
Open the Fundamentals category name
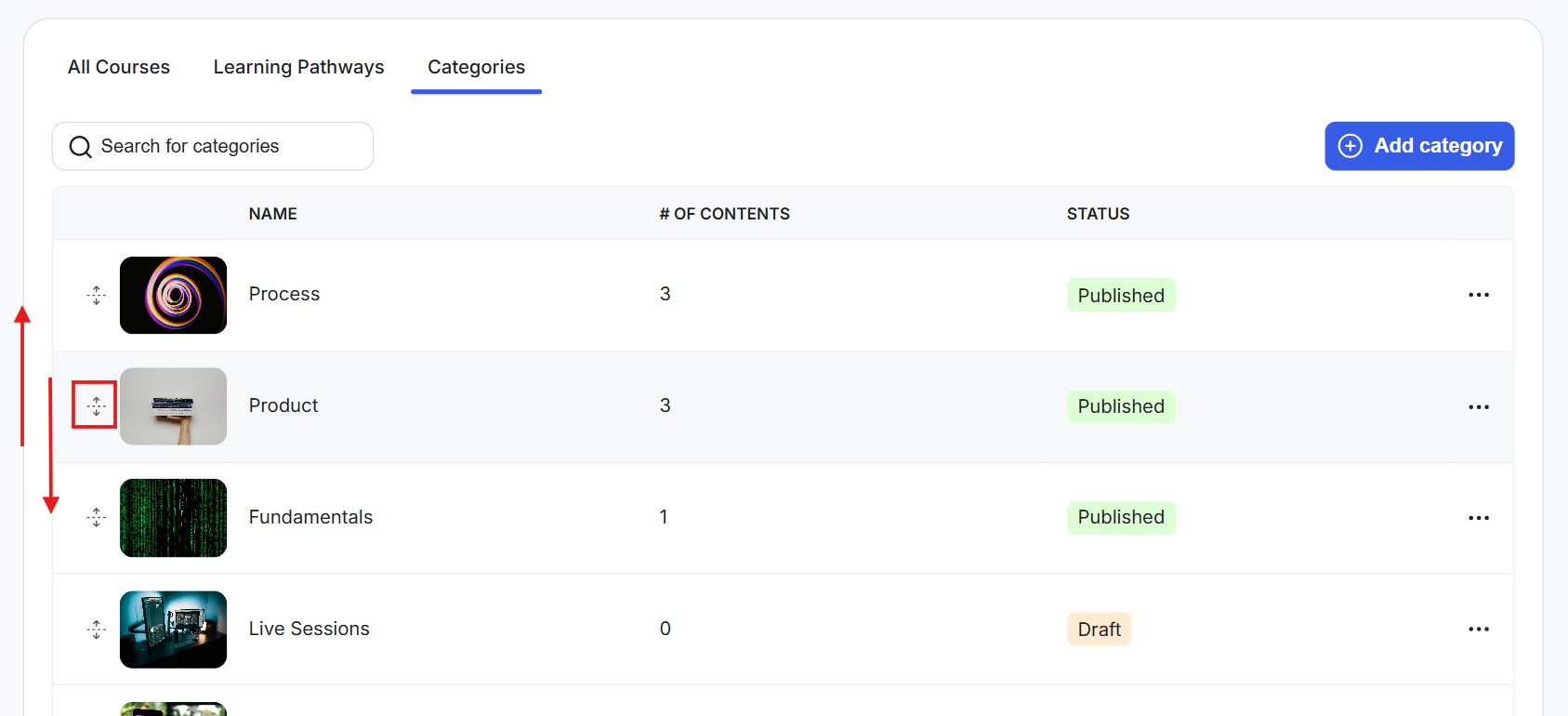tap(310, 517)
